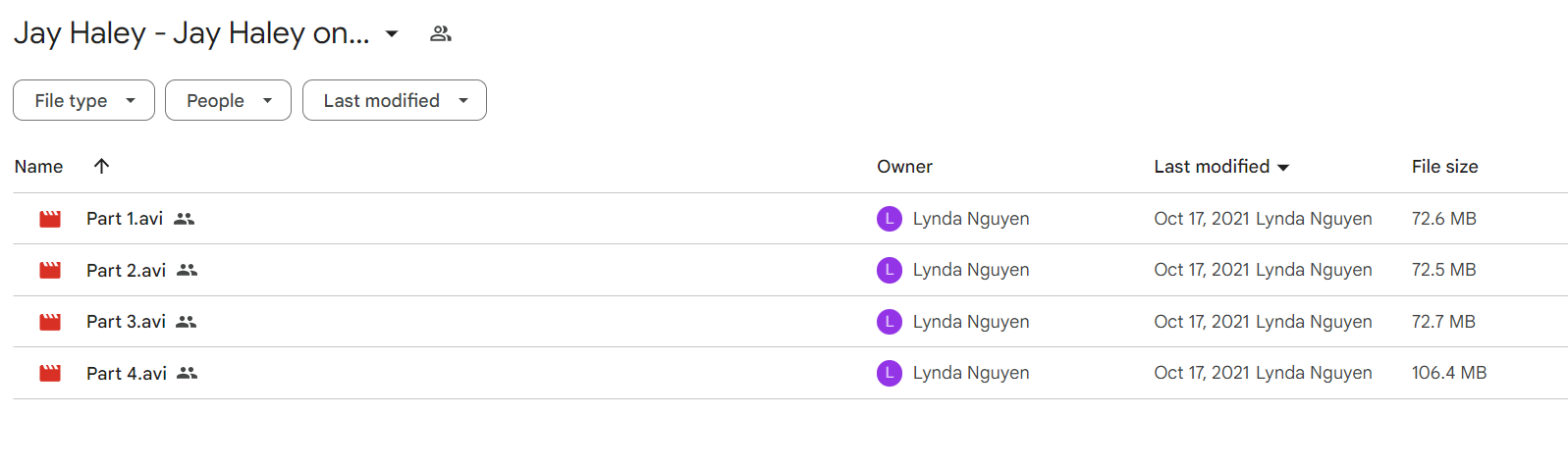Reverse sort direction with Name arrow
Image resolution: width=1568 pixels, height=470 pixels.
(x=101, y=166)
